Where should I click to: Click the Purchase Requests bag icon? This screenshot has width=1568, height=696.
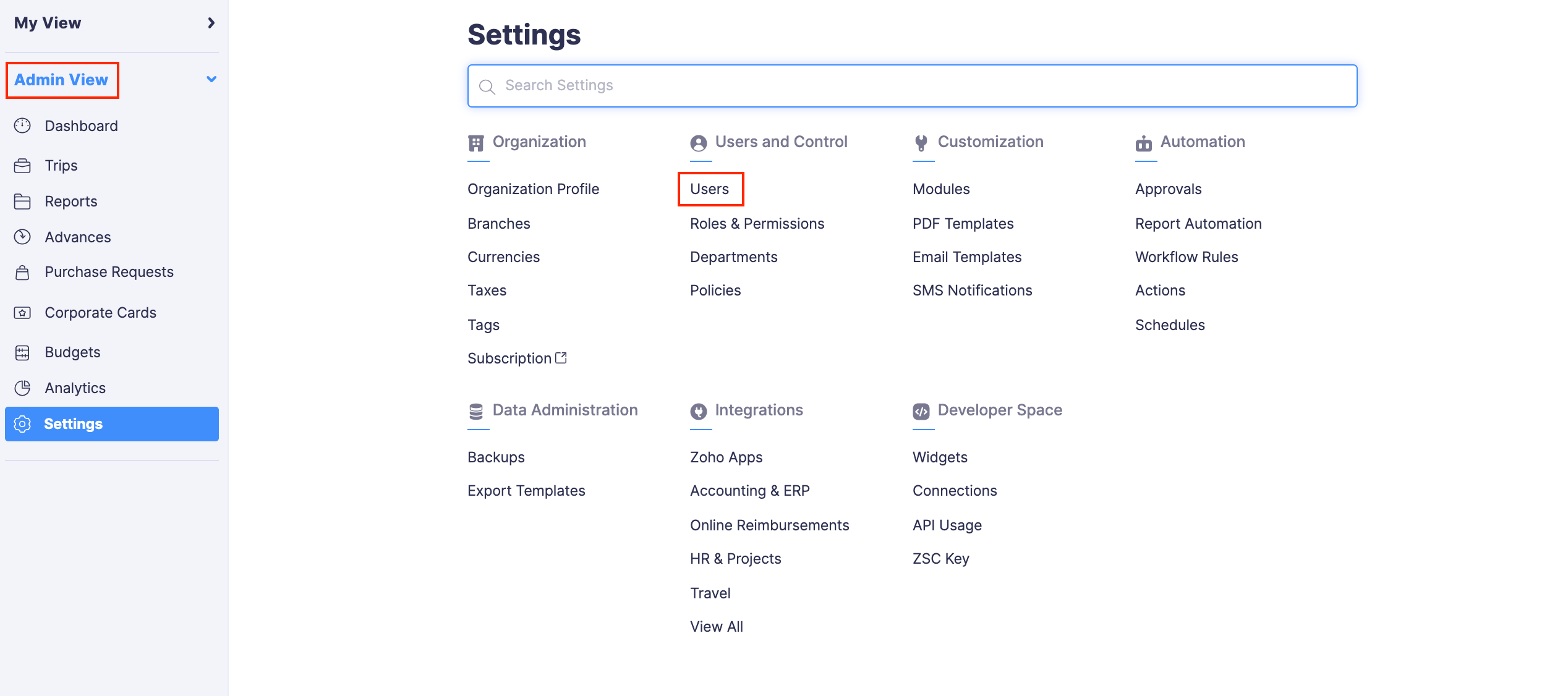22,273
